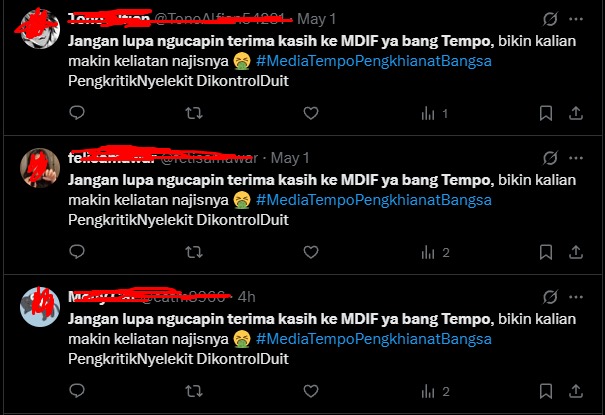View analytics of first tweet
This screenshot has height=415, width=605.
point(434,114)
